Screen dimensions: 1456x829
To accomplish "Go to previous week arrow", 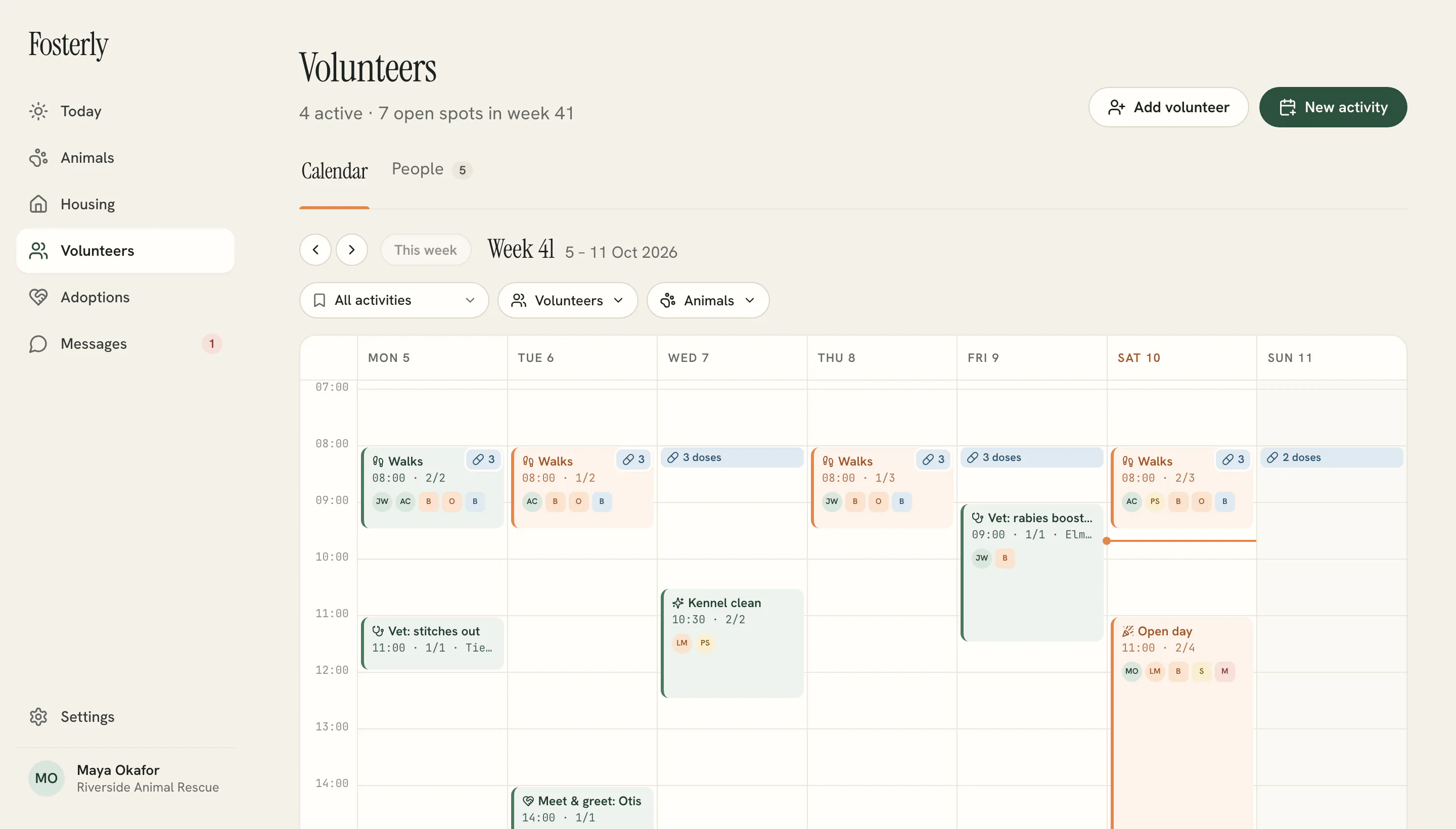I will (x=315, y=250).
